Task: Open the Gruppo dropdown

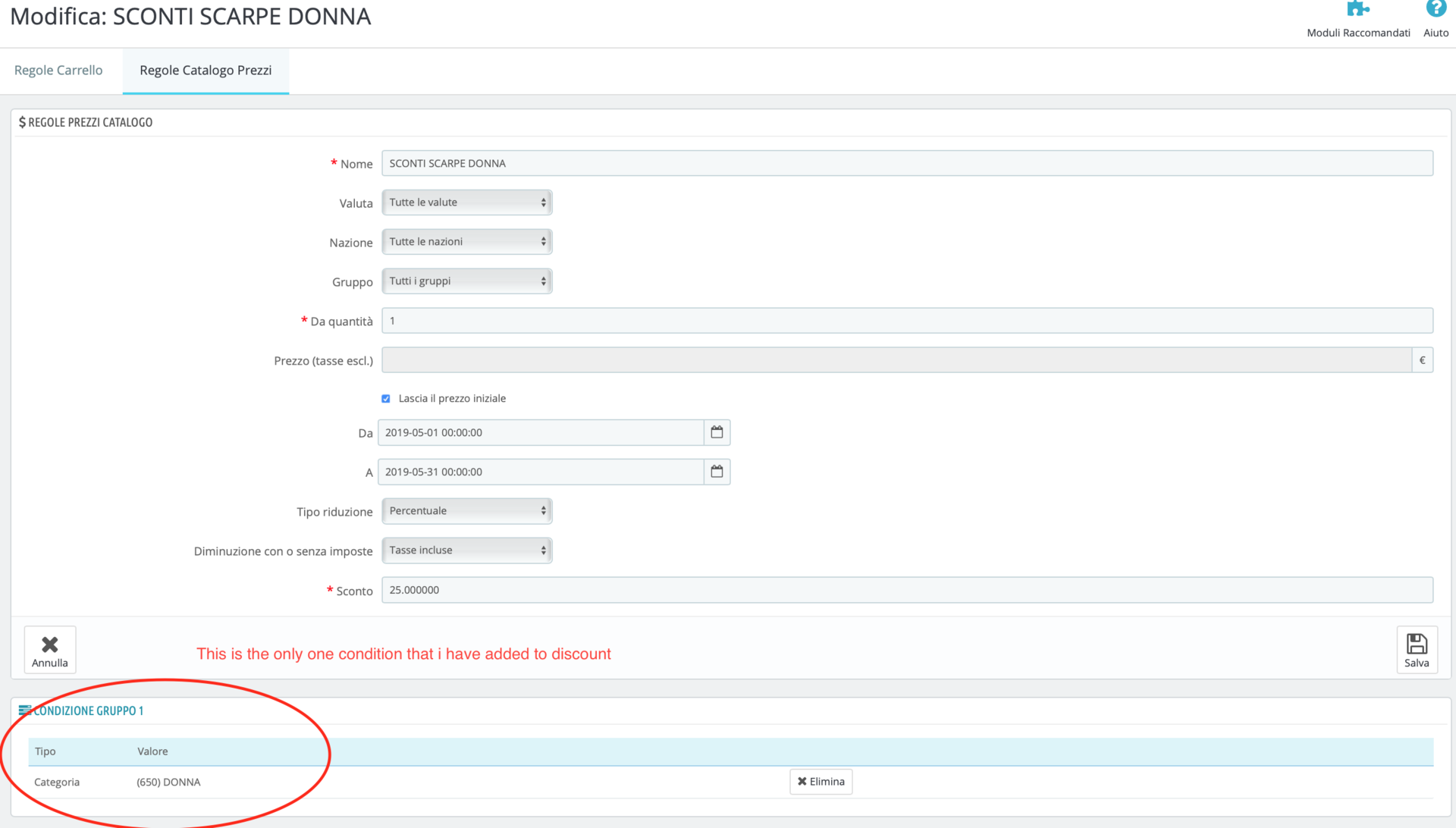Action: click(x=466, y=281)
